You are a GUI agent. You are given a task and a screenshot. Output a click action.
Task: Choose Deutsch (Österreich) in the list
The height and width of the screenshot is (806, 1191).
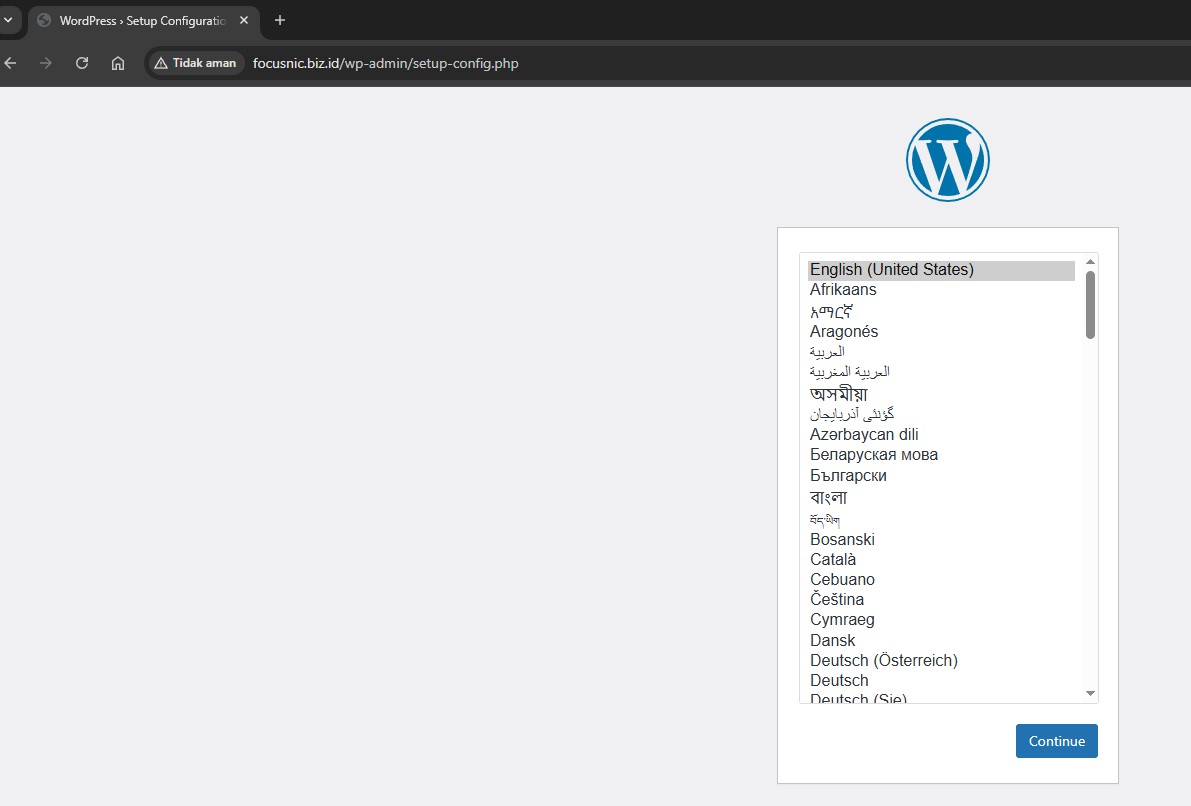941,660
